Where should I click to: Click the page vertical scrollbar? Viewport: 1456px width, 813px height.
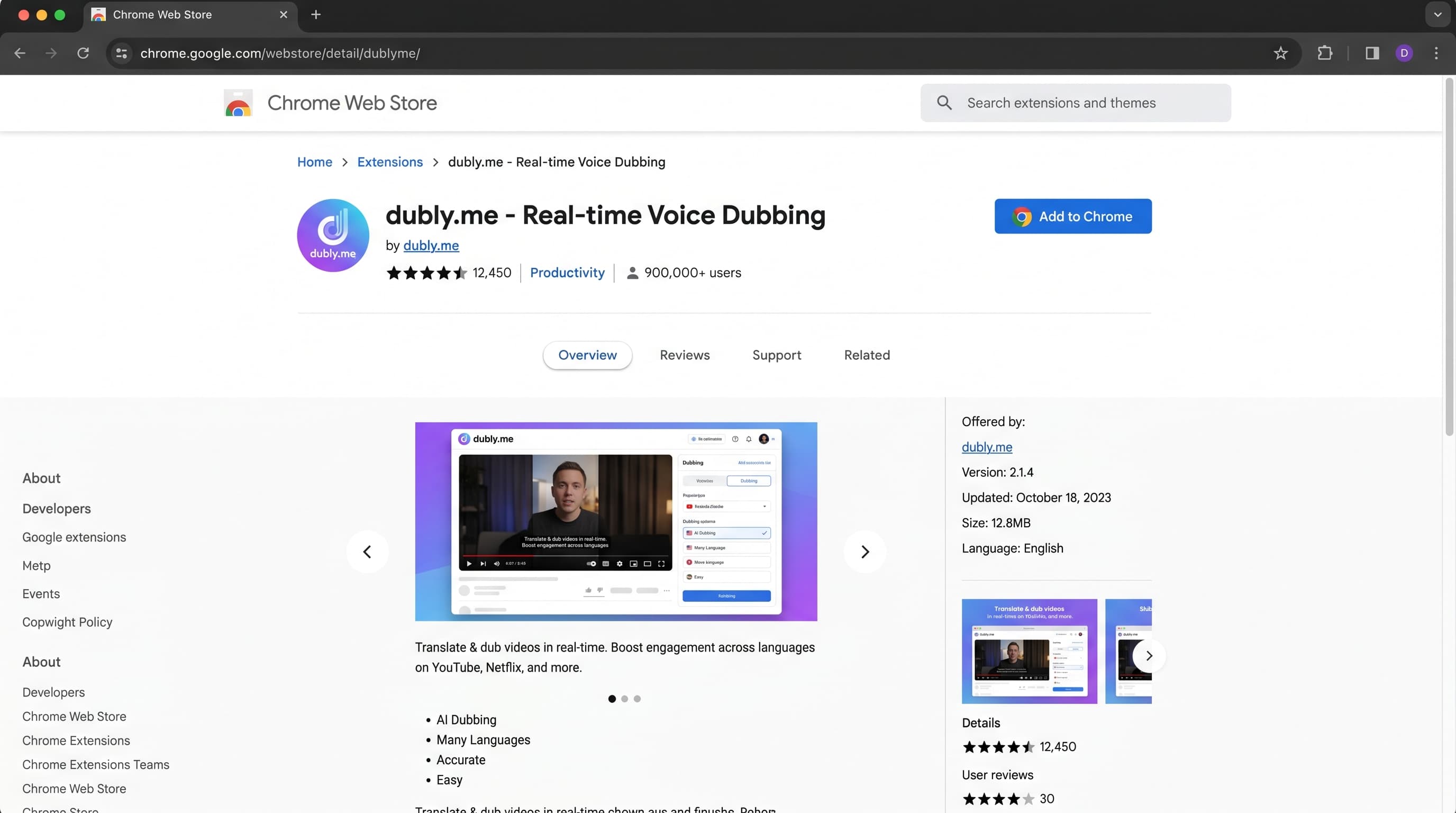point(1449,257)
